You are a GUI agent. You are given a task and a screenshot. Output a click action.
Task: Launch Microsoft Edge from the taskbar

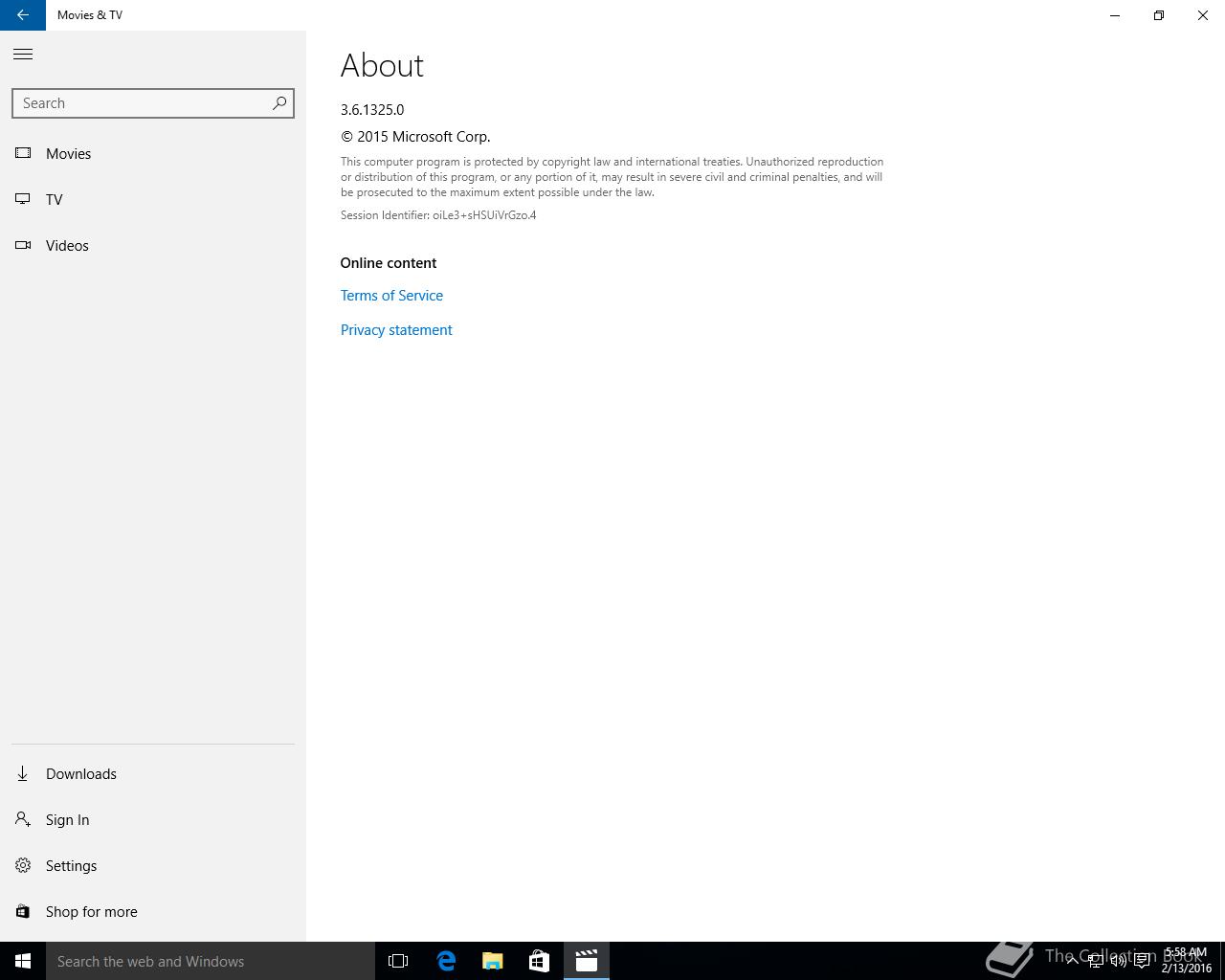[x=446, y=961]
